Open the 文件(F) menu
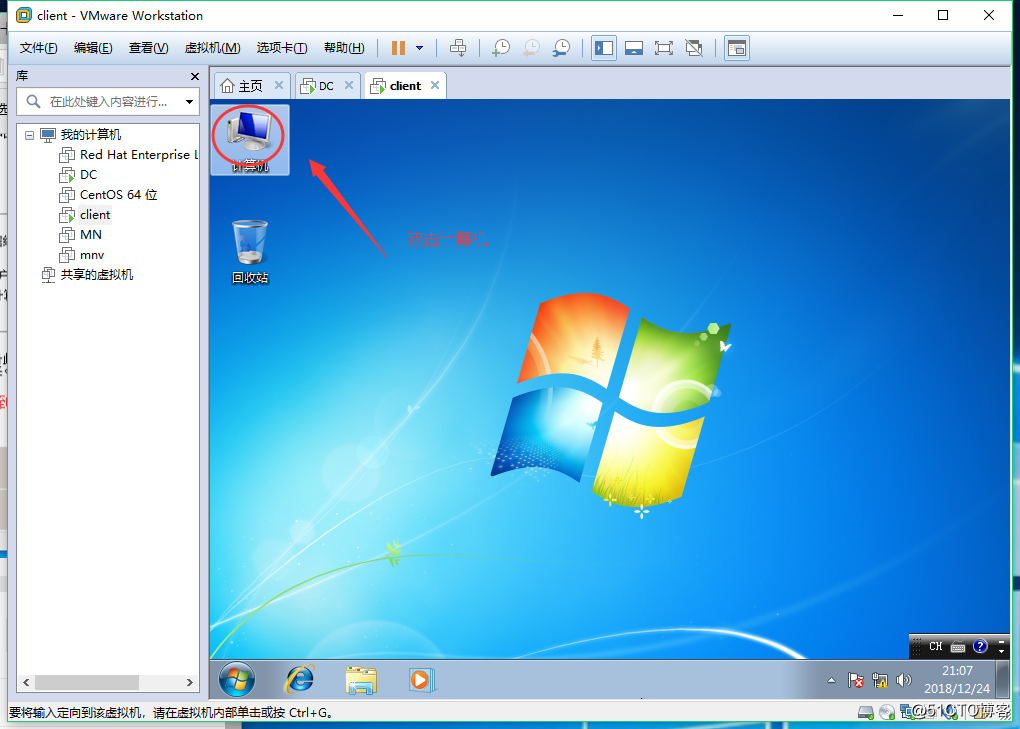Screen dimensions: 1020x729 (38, 48)
